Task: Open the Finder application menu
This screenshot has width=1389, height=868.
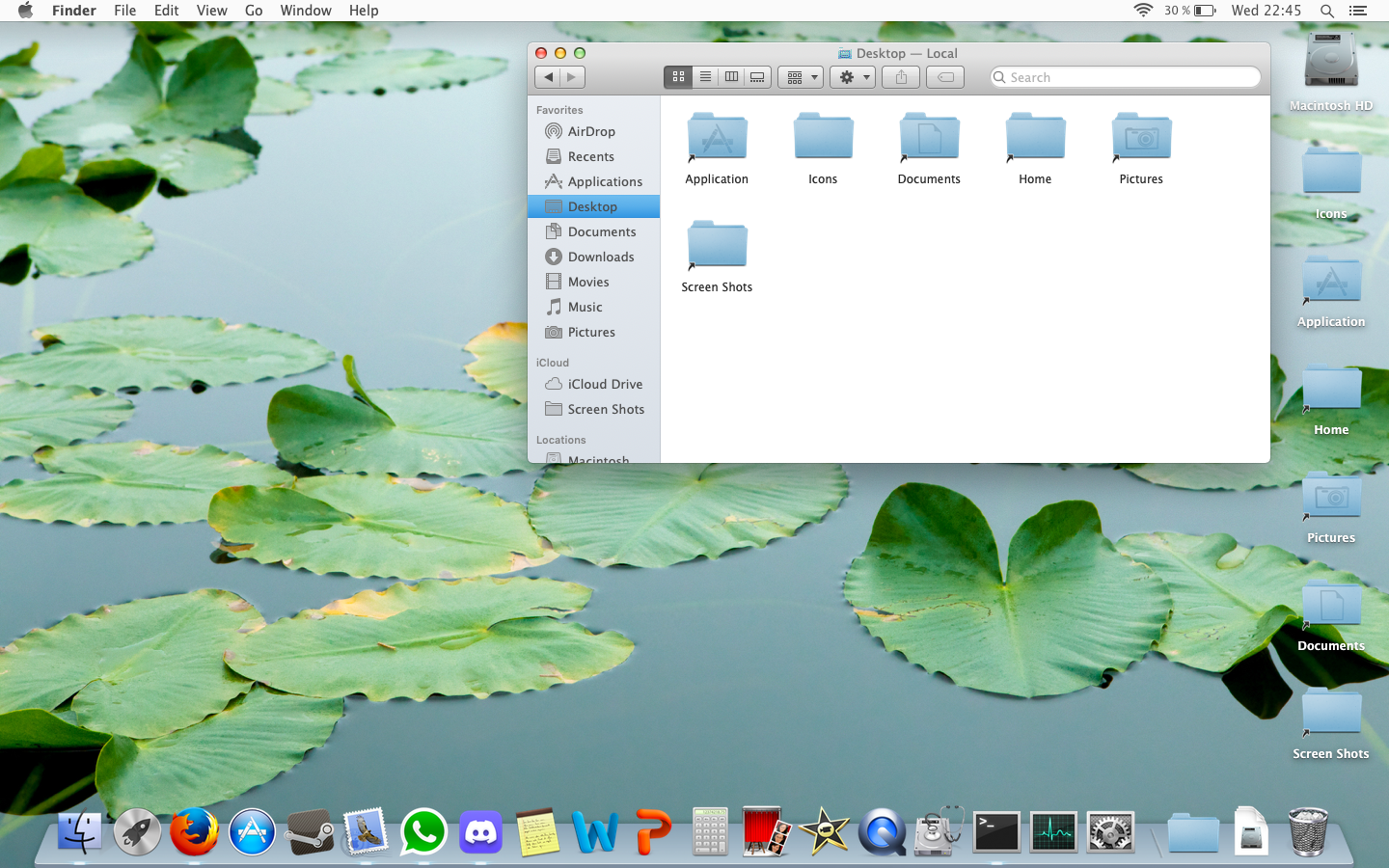Action: click(x=74, y=11)
